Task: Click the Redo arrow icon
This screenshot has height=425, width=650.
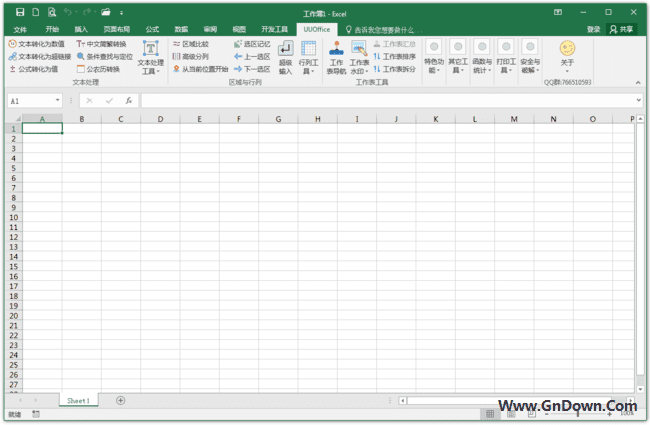Action: (x=87, y=12)
